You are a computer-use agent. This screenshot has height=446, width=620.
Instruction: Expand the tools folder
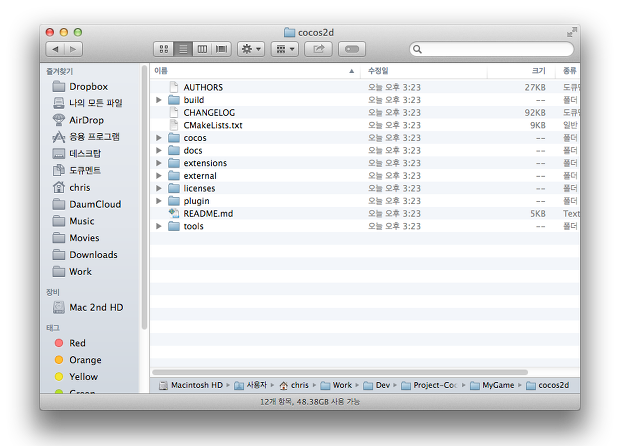pos(159,226)
